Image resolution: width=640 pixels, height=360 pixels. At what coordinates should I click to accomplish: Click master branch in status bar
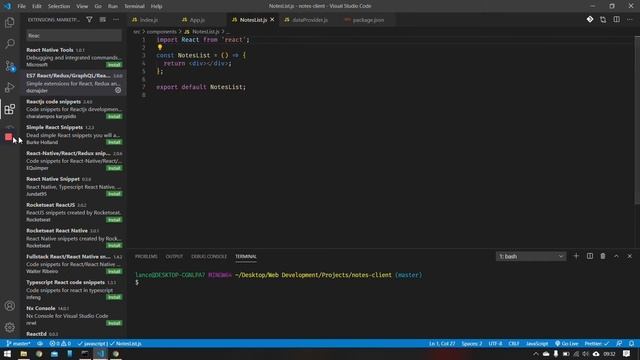coord(19,343)
